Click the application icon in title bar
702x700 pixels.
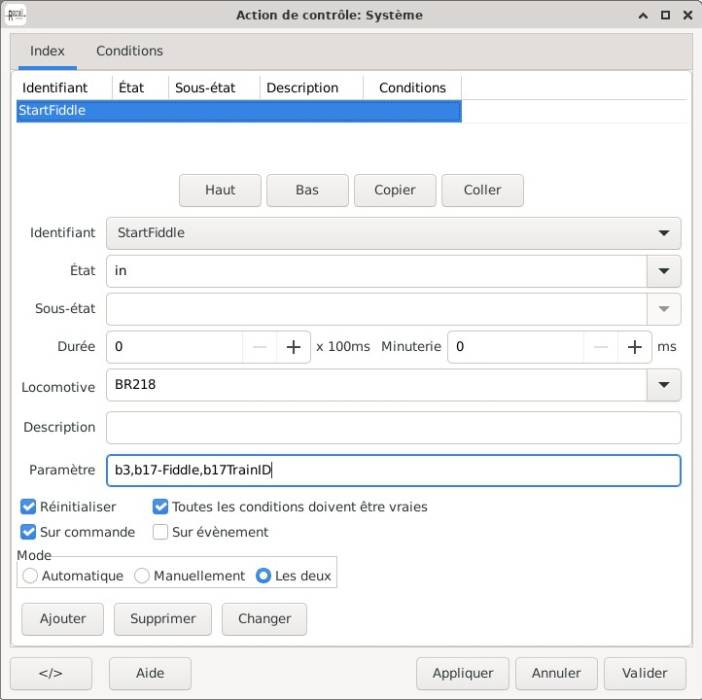coord(17,15)
